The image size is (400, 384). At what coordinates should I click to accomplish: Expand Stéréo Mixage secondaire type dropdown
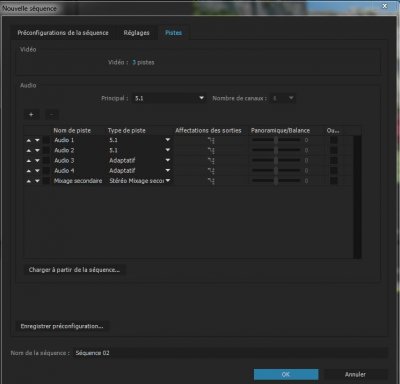[168, 181]
